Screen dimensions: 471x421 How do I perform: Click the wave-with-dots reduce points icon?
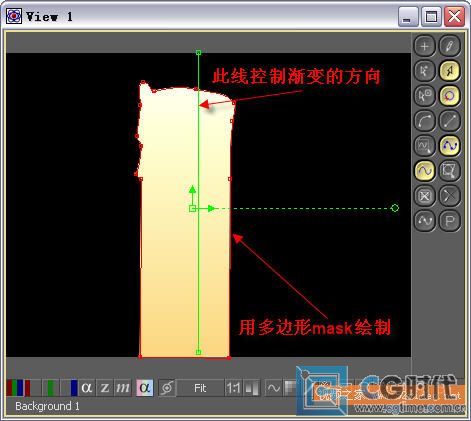(x=424, y=221)
